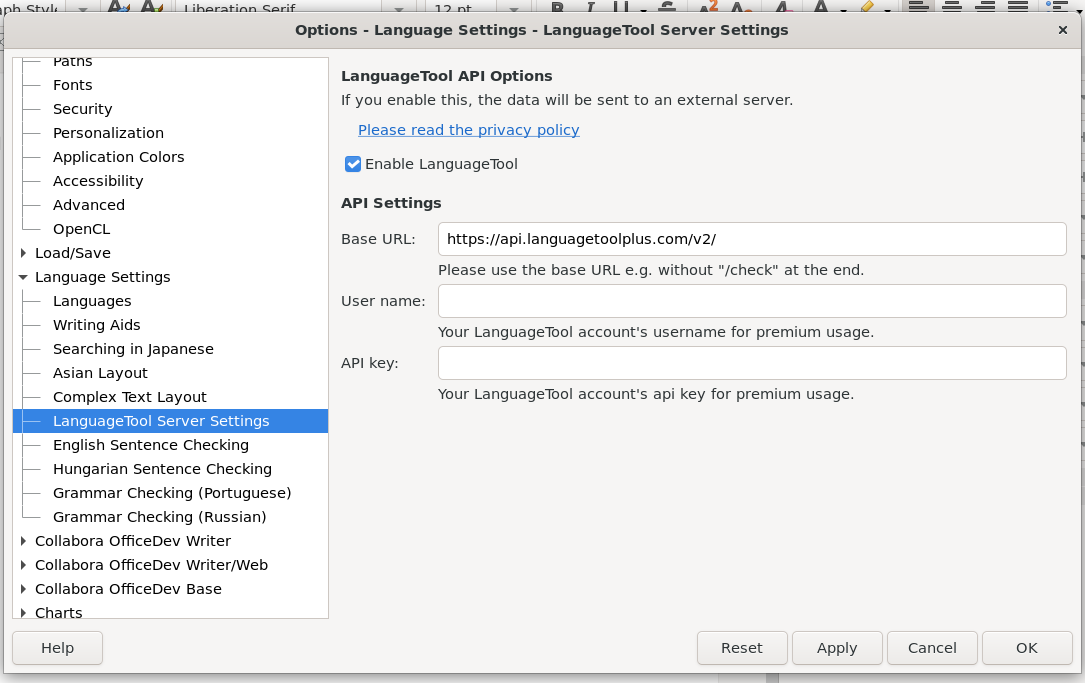The width and height of the screenshot is (1085, 683).
Task: Expand the Load/Save tree node
Action: click(24, 253)
